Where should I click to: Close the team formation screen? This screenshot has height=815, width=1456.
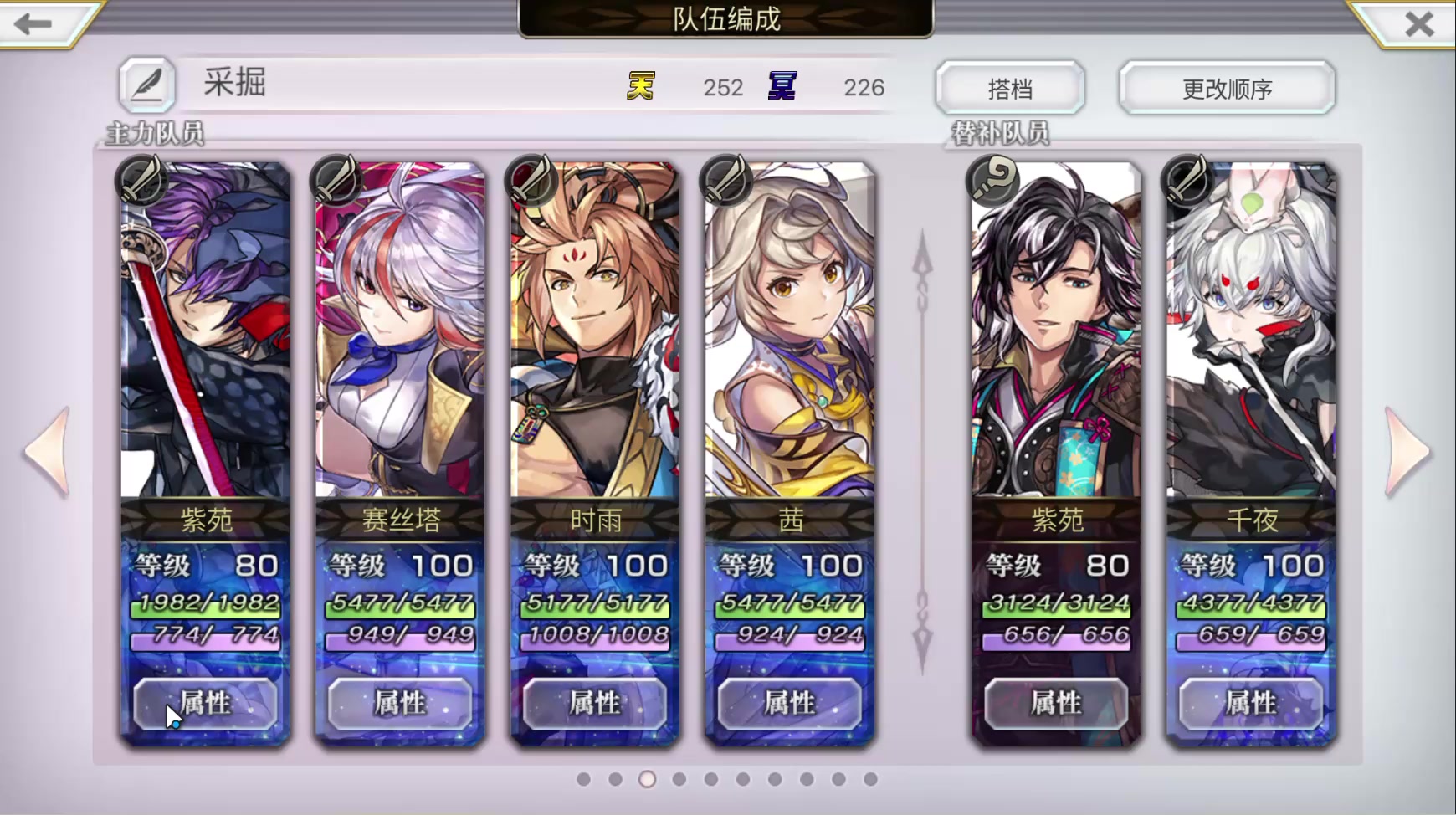[x=1418, y=23]
